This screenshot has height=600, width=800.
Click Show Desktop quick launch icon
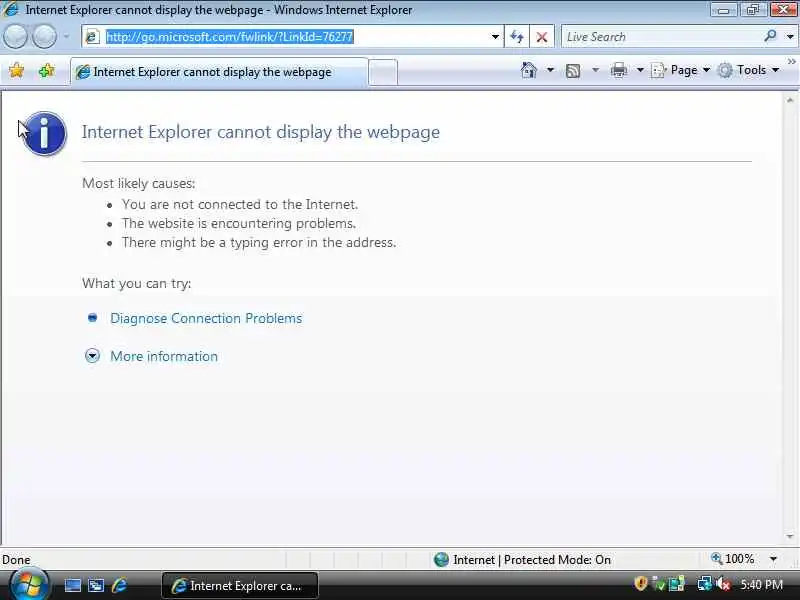(72, 585)
